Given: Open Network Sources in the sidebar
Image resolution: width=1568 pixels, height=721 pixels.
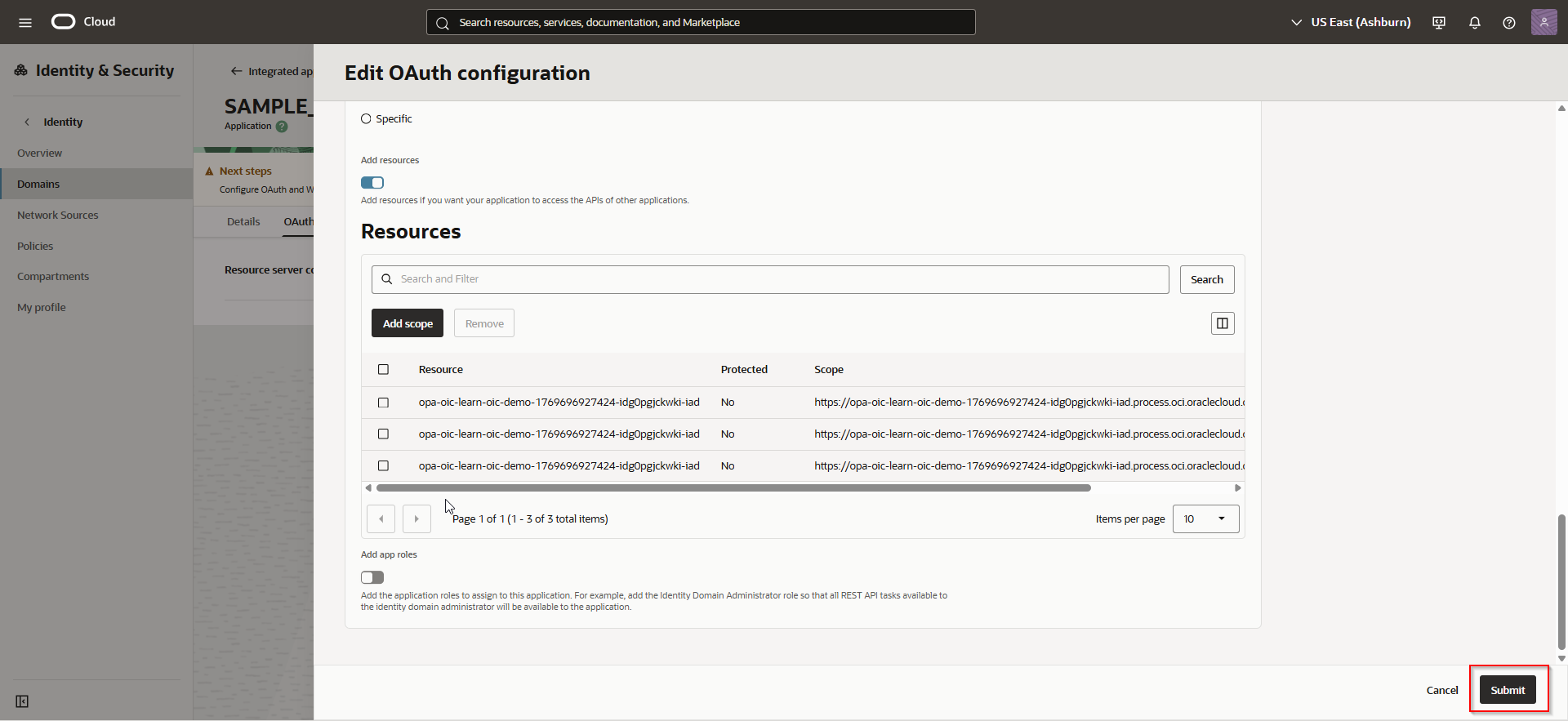Looking at the screenshot, I should (x=58, y=215).
